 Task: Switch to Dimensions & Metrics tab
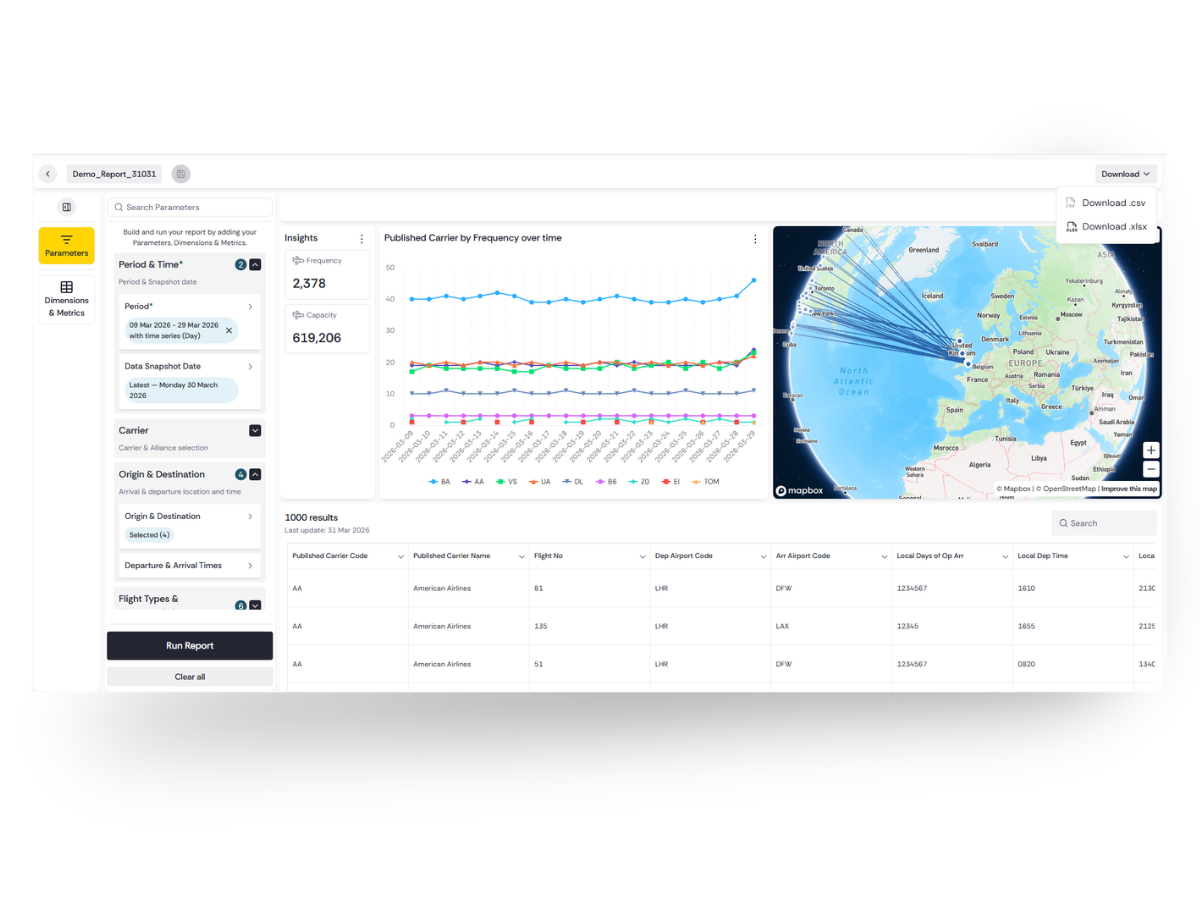click(x=67, y=299)
